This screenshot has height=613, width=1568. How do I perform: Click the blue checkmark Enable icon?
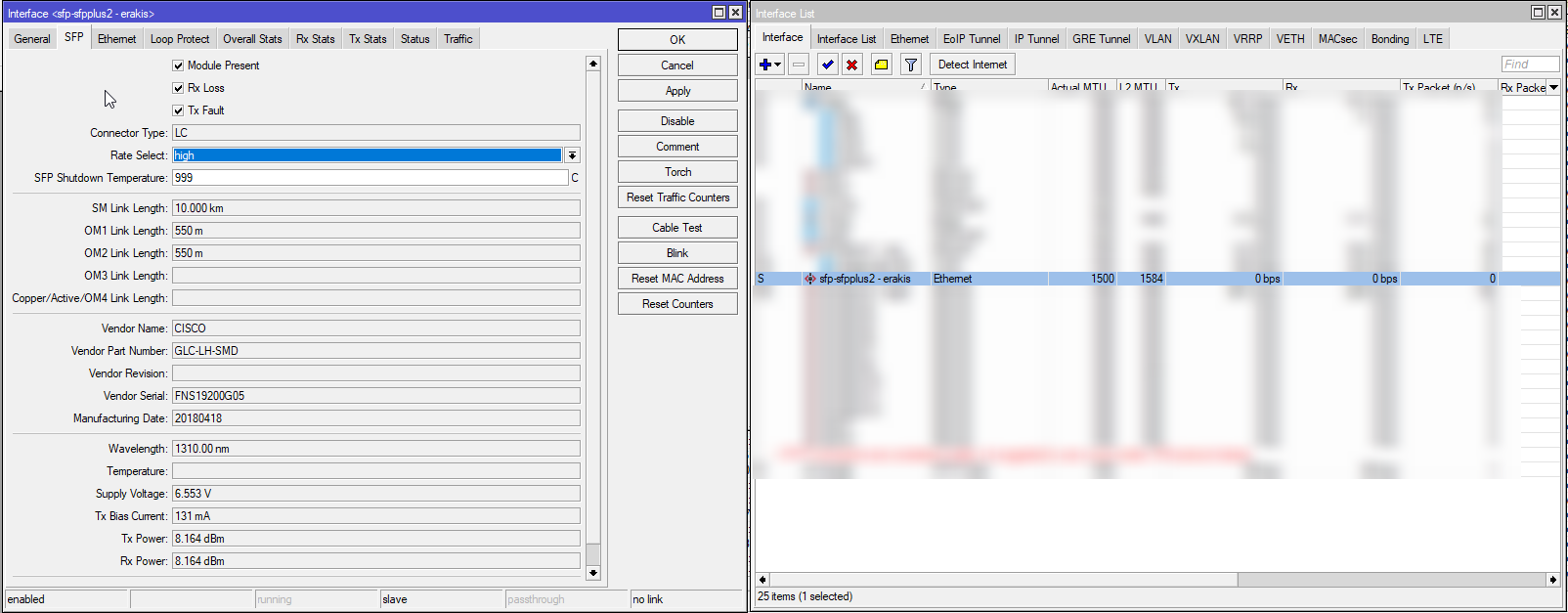pyautogui.click(x=828, y=65)
